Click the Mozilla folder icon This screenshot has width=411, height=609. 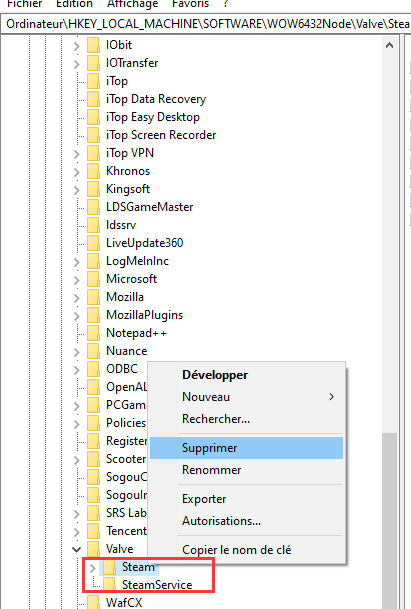coord(93,297)
